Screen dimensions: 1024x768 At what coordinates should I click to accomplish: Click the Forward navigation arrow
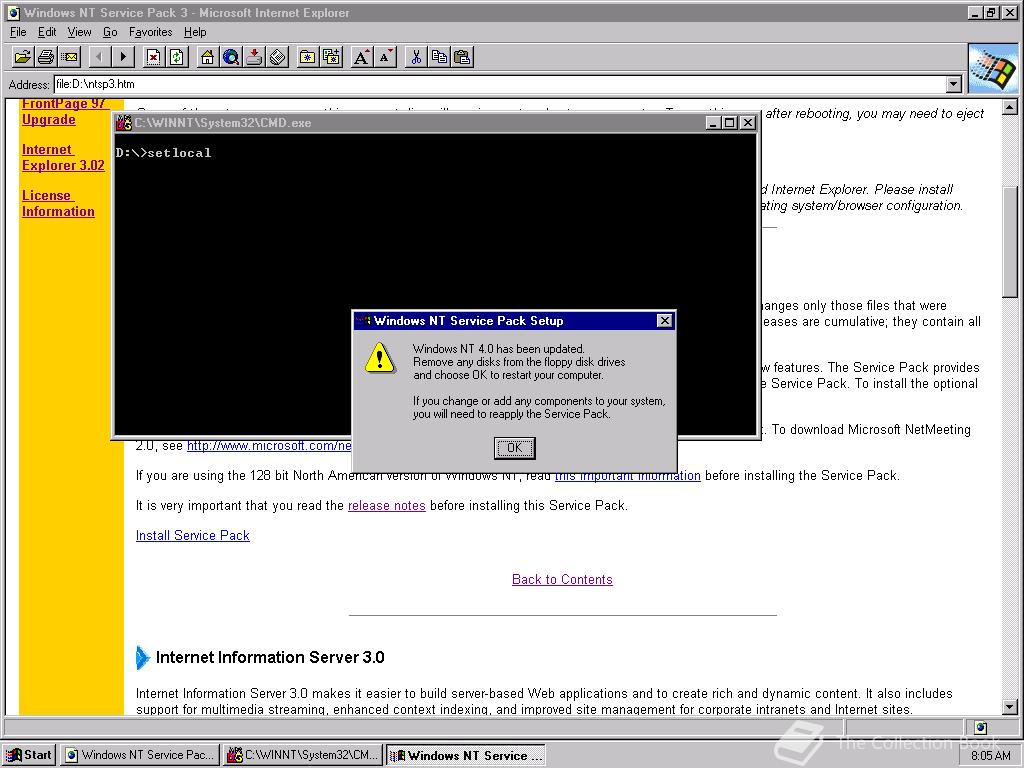(x=121, y=57)
